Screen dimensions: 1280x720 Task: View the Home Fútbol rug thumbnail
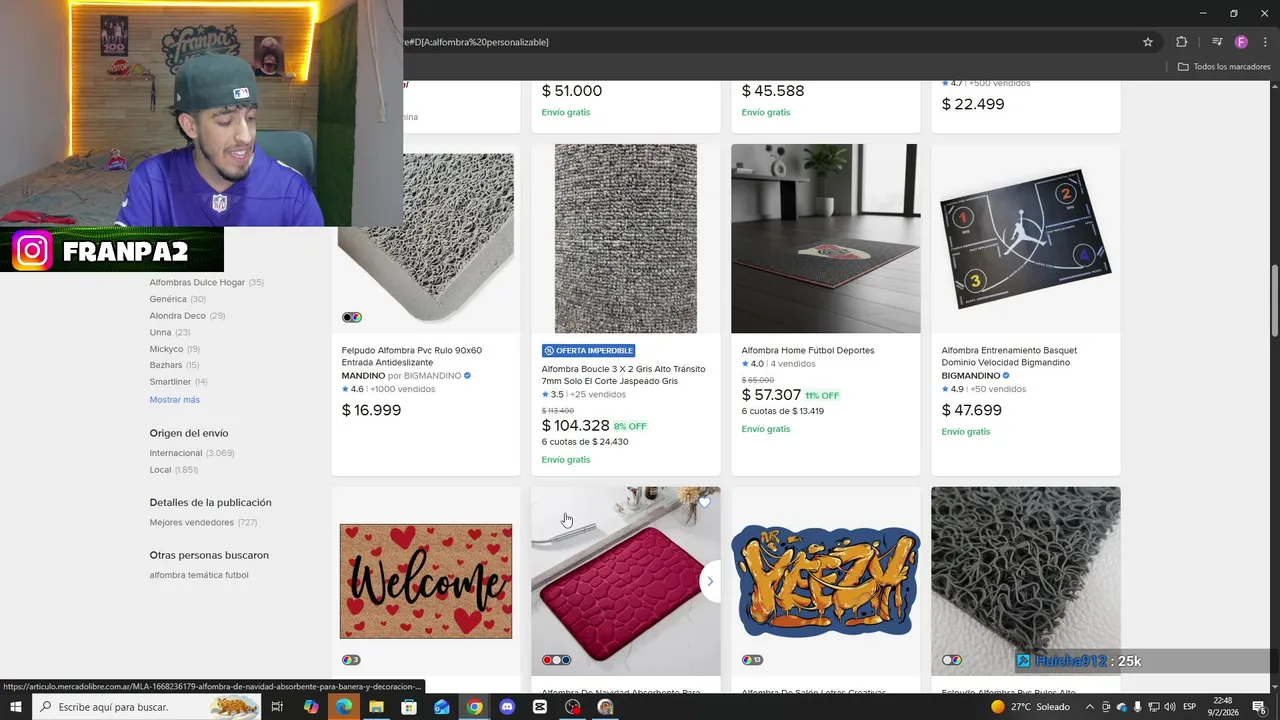[x=826, y=239]
